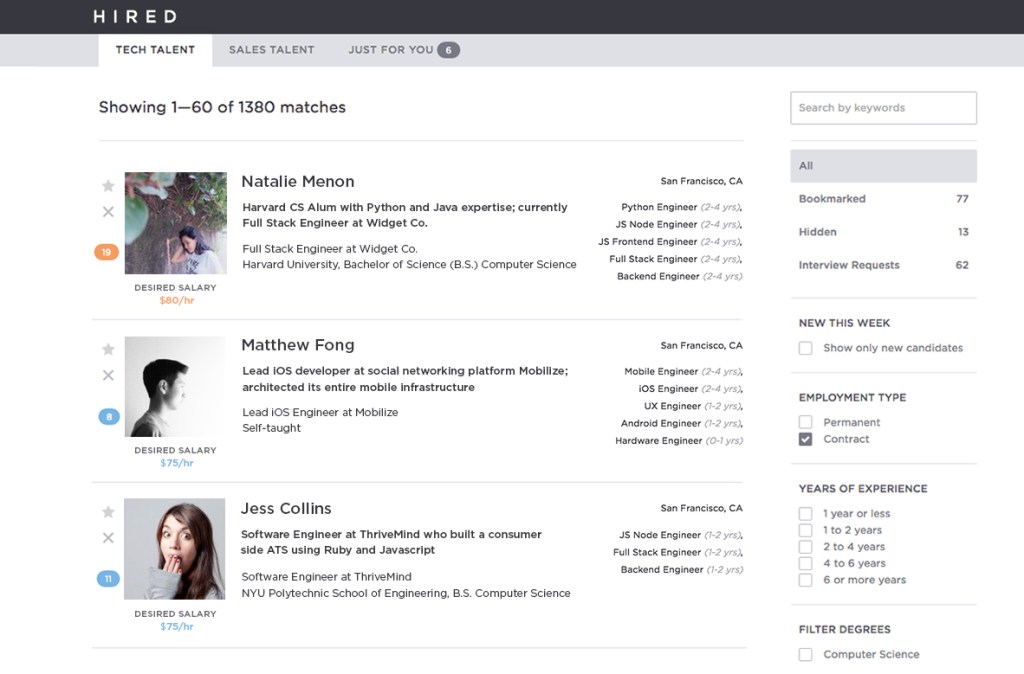Viewport: 1024px width, 674px height.
Task: Click the blue 8 badge for Matthew
Action: pyautogui.click(x=108, y=416)
